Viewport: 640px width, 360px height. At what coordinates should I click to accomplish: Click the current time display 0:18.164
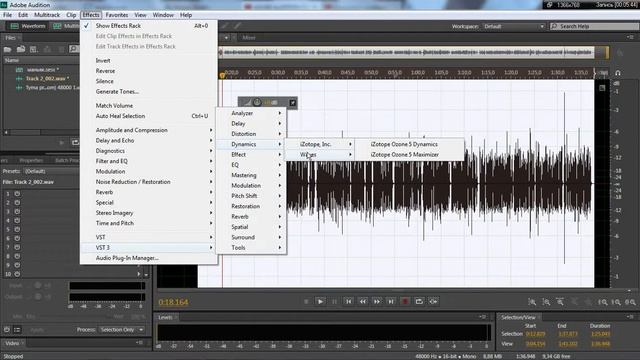[173, 302]
